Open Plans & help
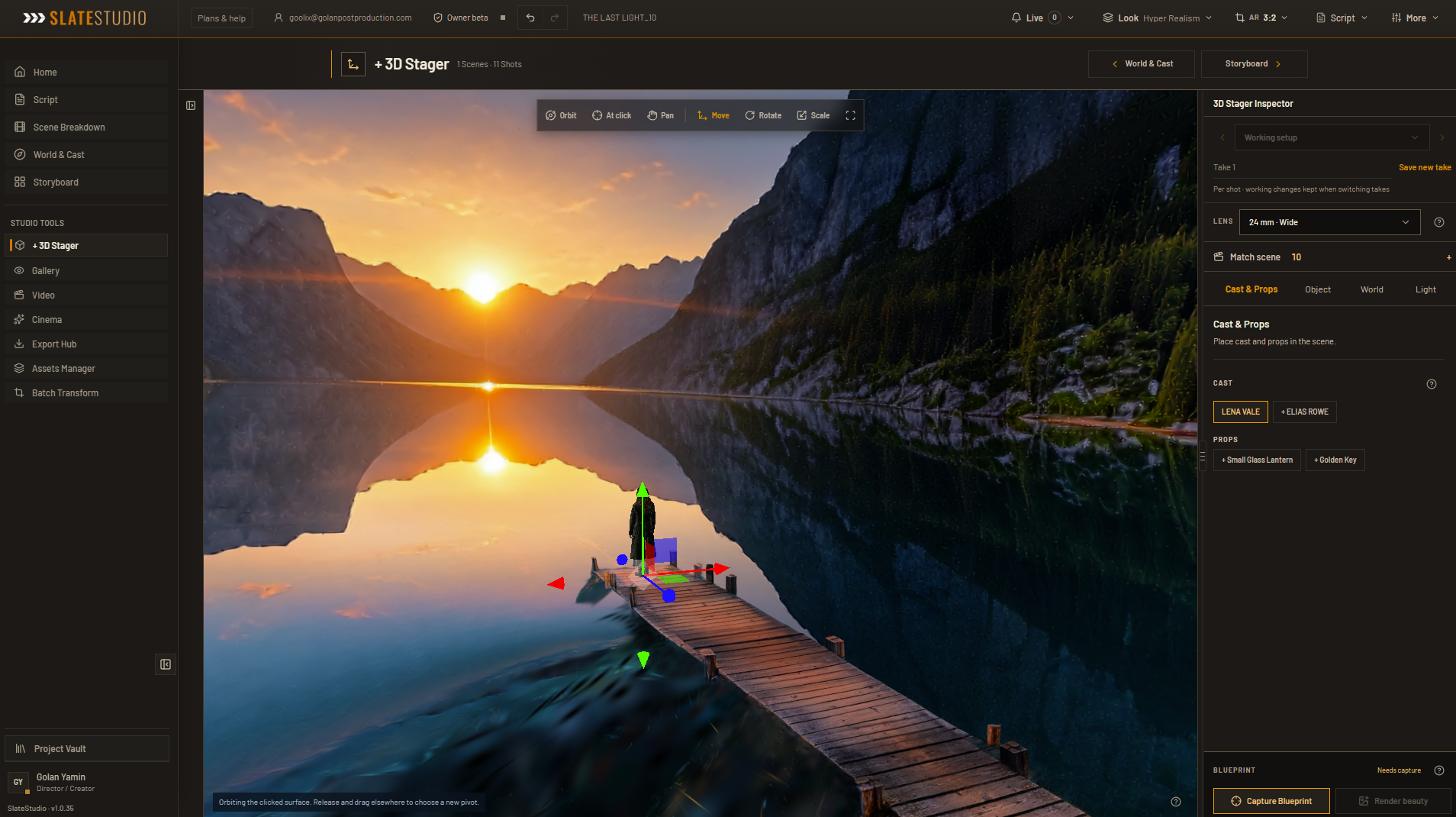Screen dimensions: 1456x817 (221, 18)
